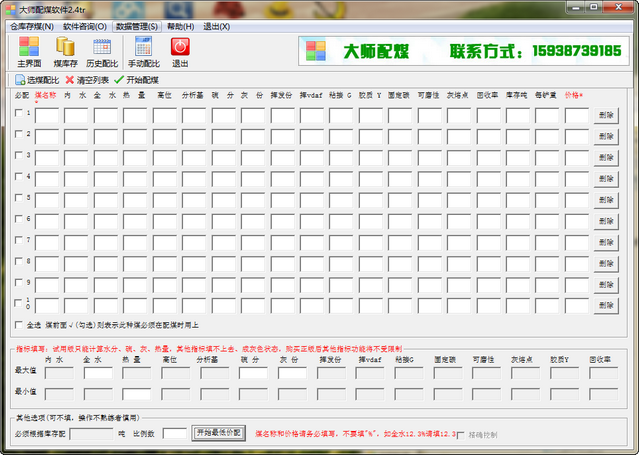
Task: Click the red 价格 column header
Action: point(574,95)
